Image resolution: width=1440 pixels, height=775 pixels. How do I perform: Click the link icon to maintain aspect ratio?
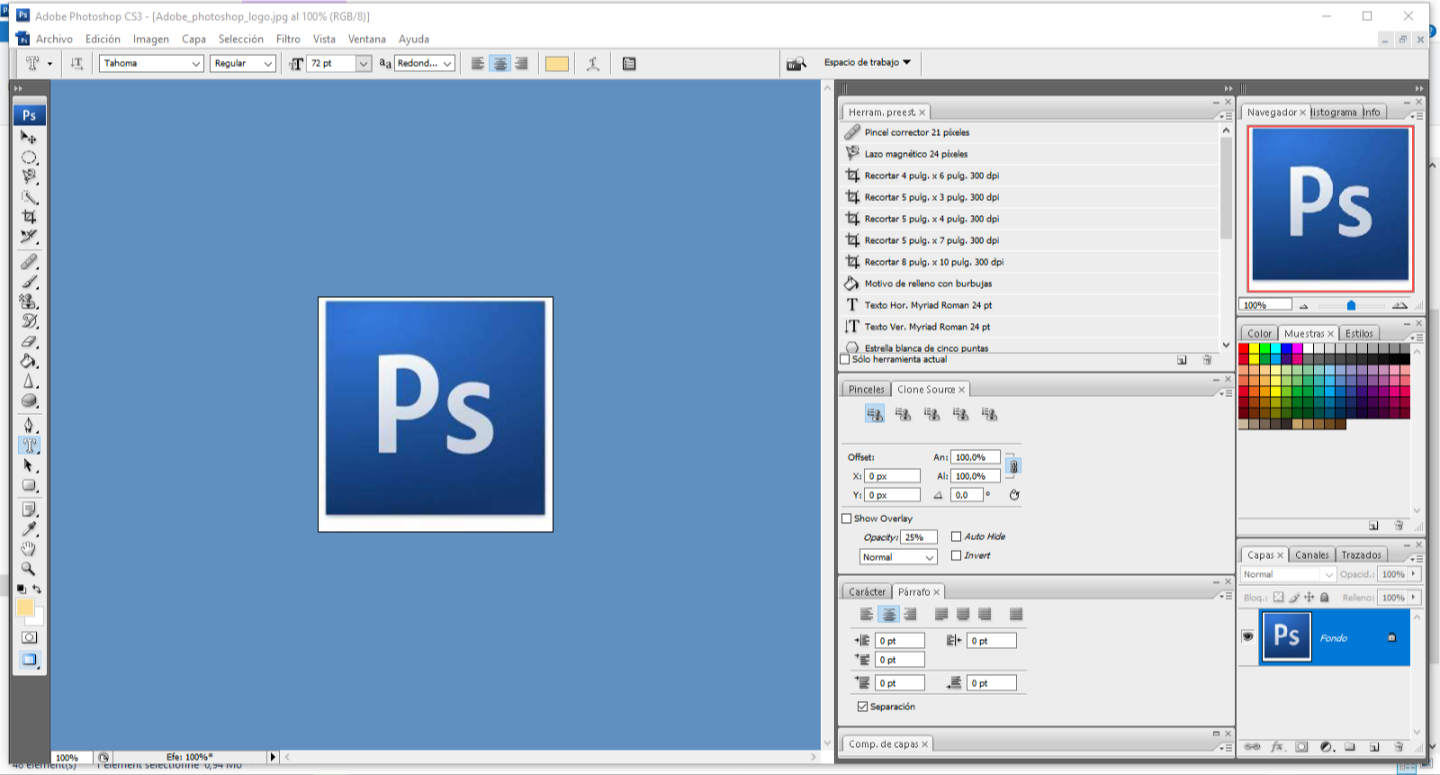tap(1012, 466)
